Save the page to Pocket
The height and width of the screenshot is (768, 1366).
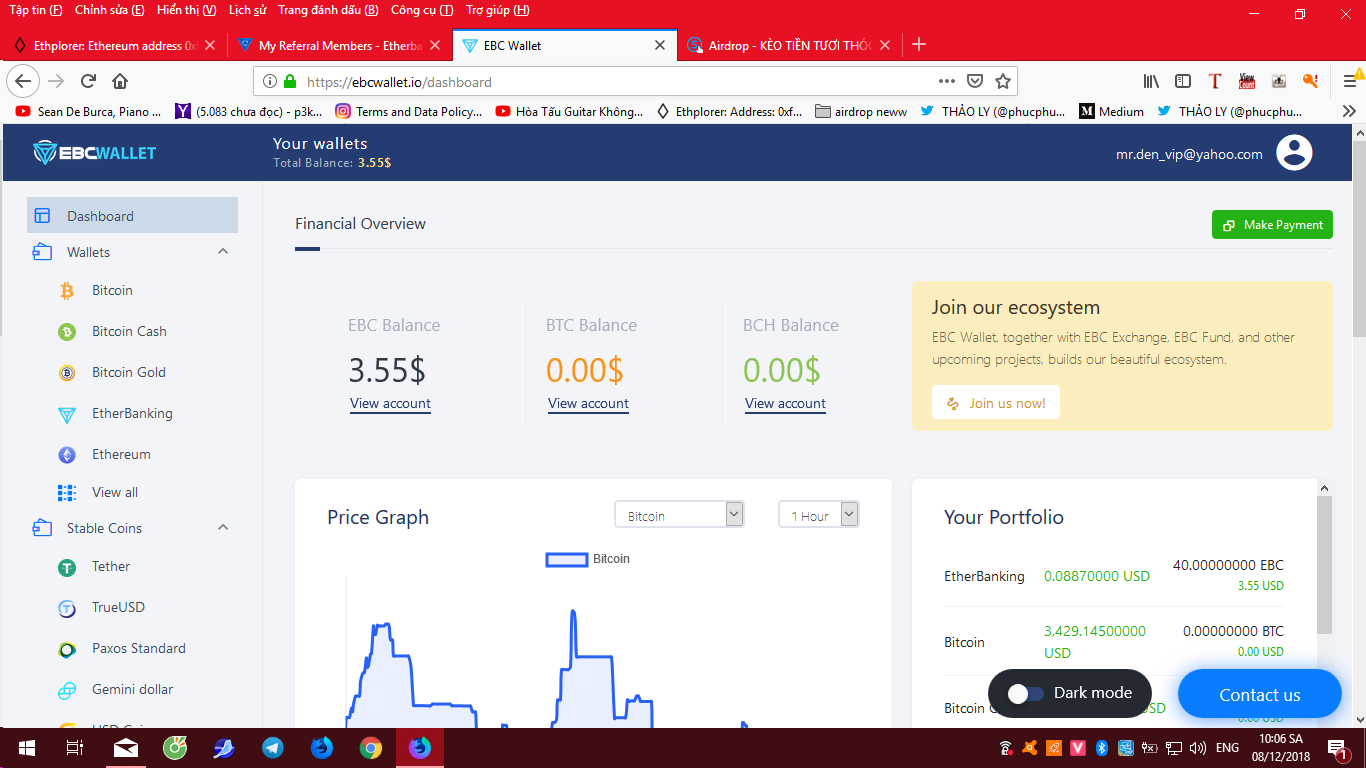pyautogui.click(x=975, y=81)
